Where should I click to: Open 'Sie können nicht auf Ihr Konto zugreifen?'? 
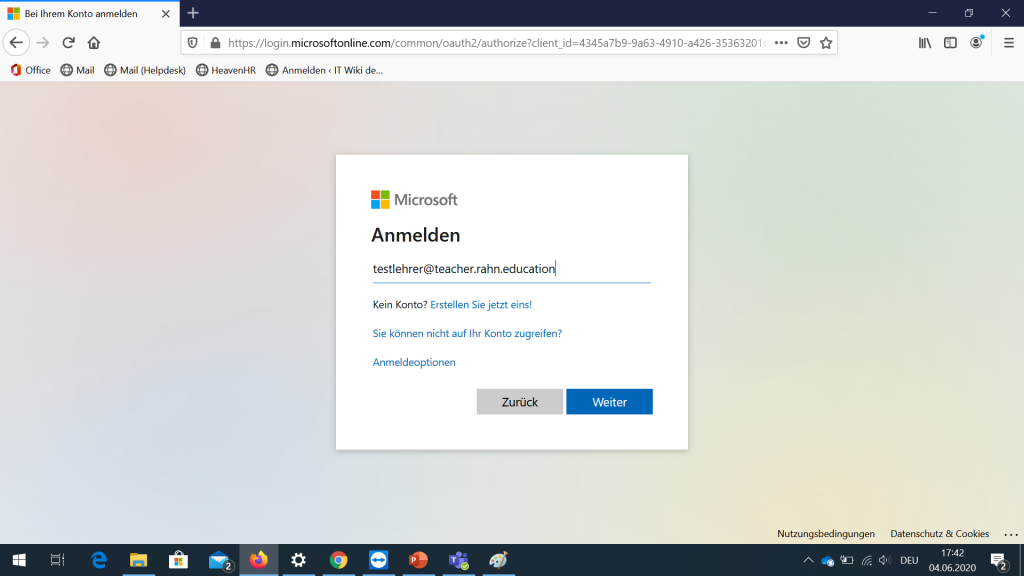(x=467, y=333)
